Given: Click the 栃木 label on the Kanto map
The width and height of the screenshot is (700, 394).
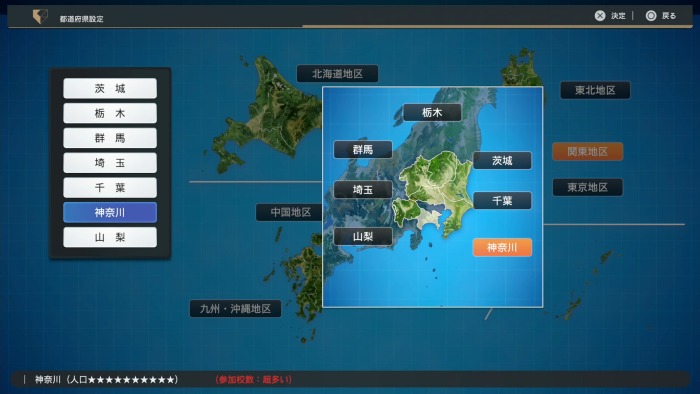Looking at the screenshot, I should pos(432,112).
